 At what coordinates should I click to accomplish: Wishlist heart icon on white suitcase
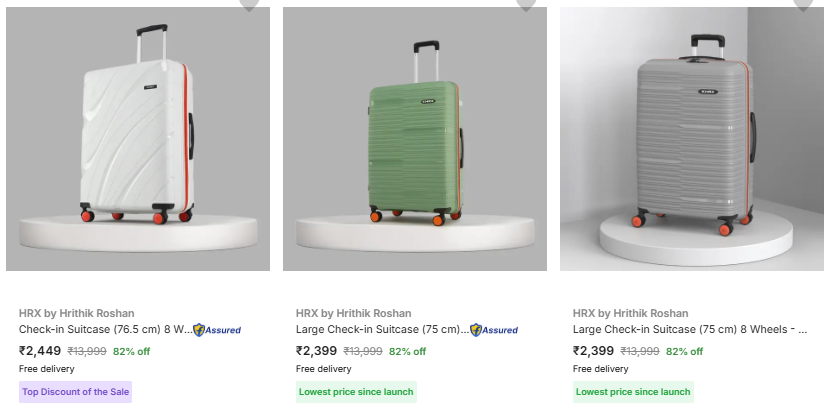point(249,4)
